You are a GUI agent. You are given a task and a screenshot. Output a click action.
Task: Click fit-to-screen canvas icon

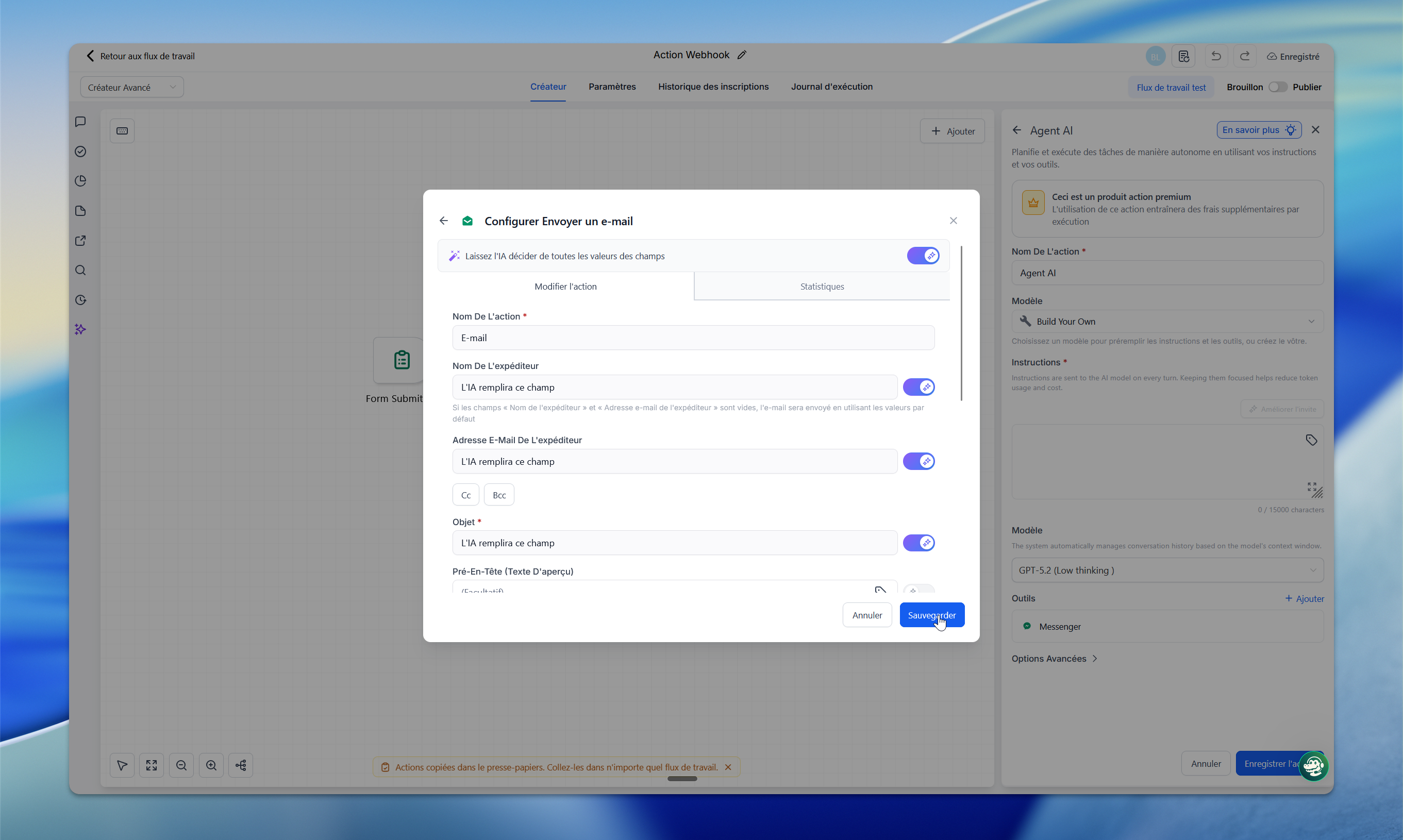(x=152, y=765)
